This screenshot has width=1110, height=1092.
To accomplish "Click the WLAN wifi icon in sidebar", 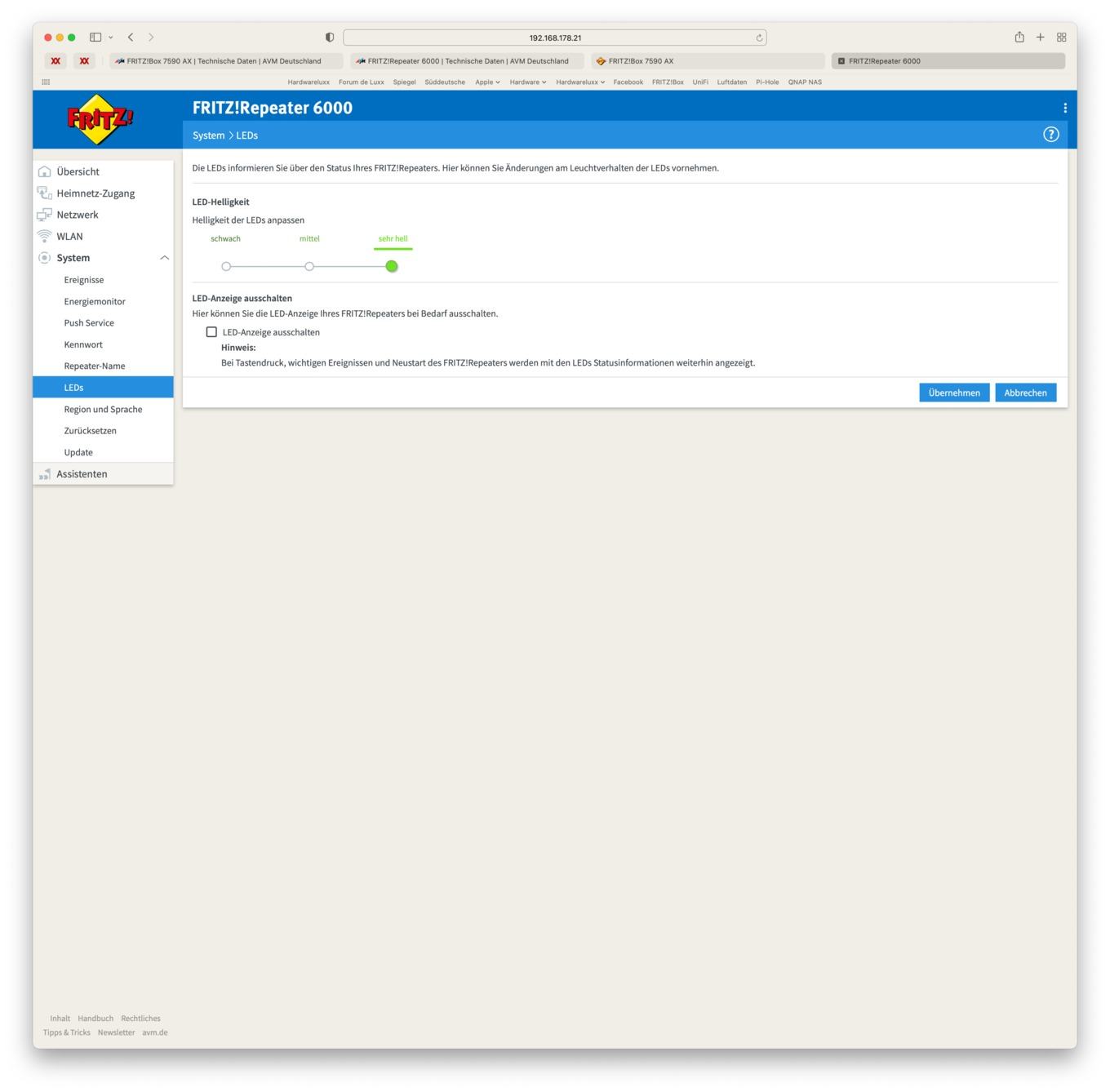I will (45, 237).
